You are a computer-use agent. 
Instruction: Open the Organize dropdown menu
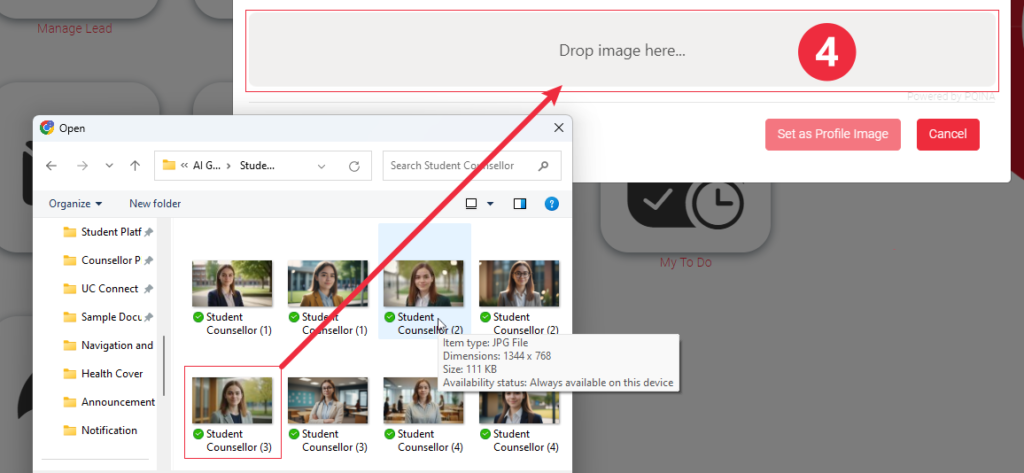(x=75, y=204)
